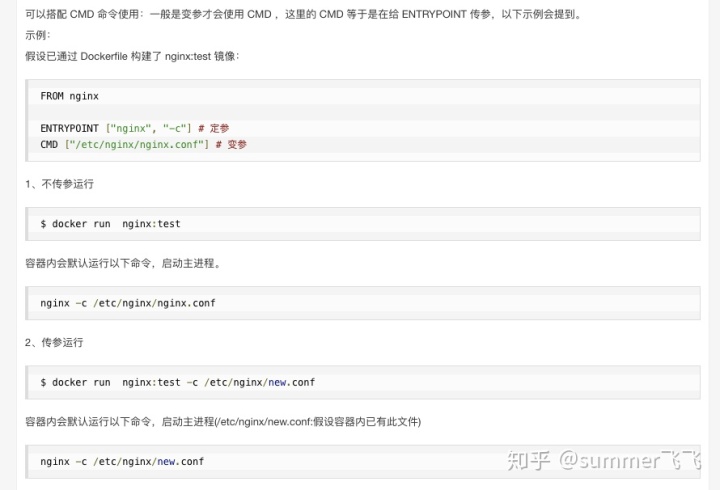Click the 'FROM nginx' code line

69,96
